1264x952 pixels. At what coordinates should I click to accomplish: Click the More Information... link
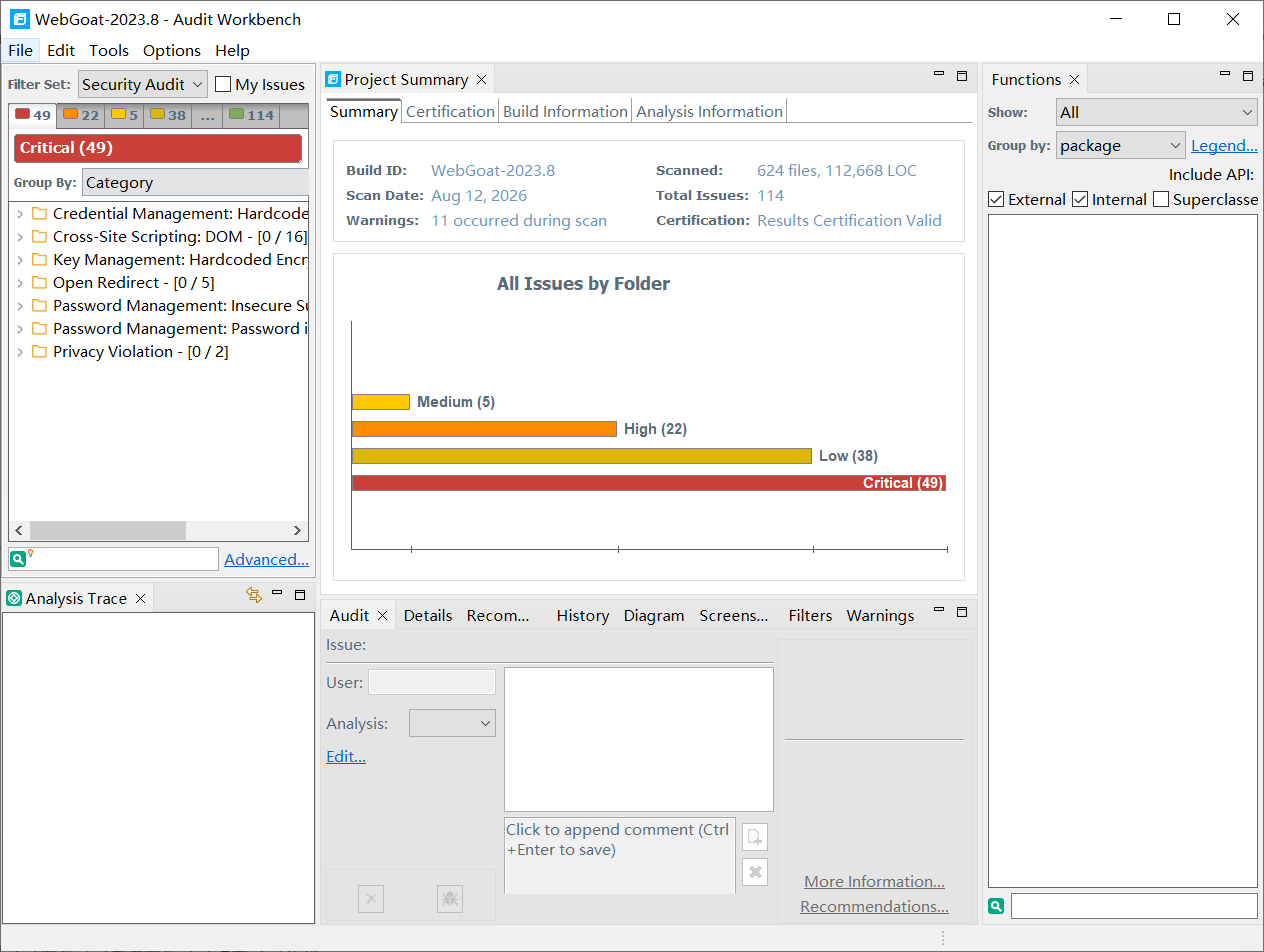874,882
